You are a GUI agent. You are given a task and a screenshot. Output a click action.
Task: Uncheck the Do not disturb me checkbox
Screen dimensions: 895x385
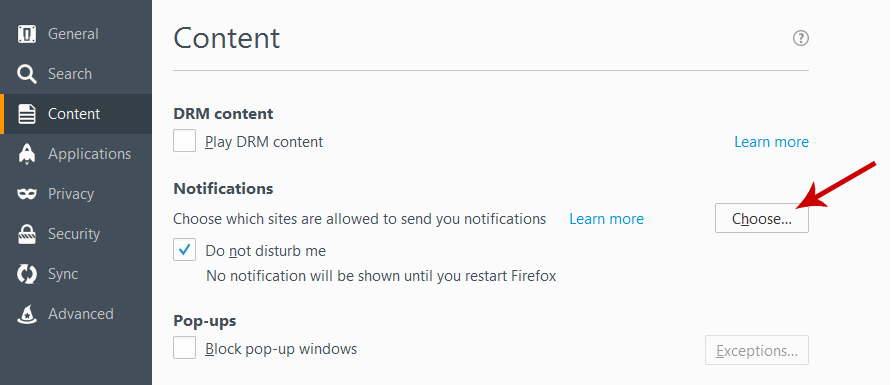184,250
